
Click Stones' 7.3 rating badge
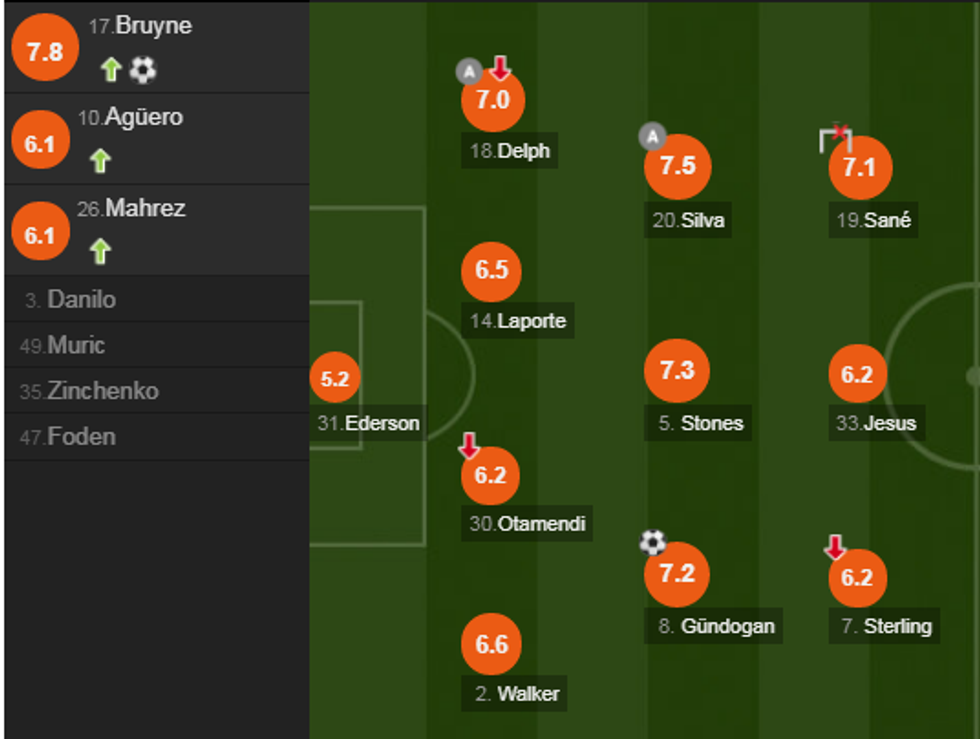coord(679,371)
